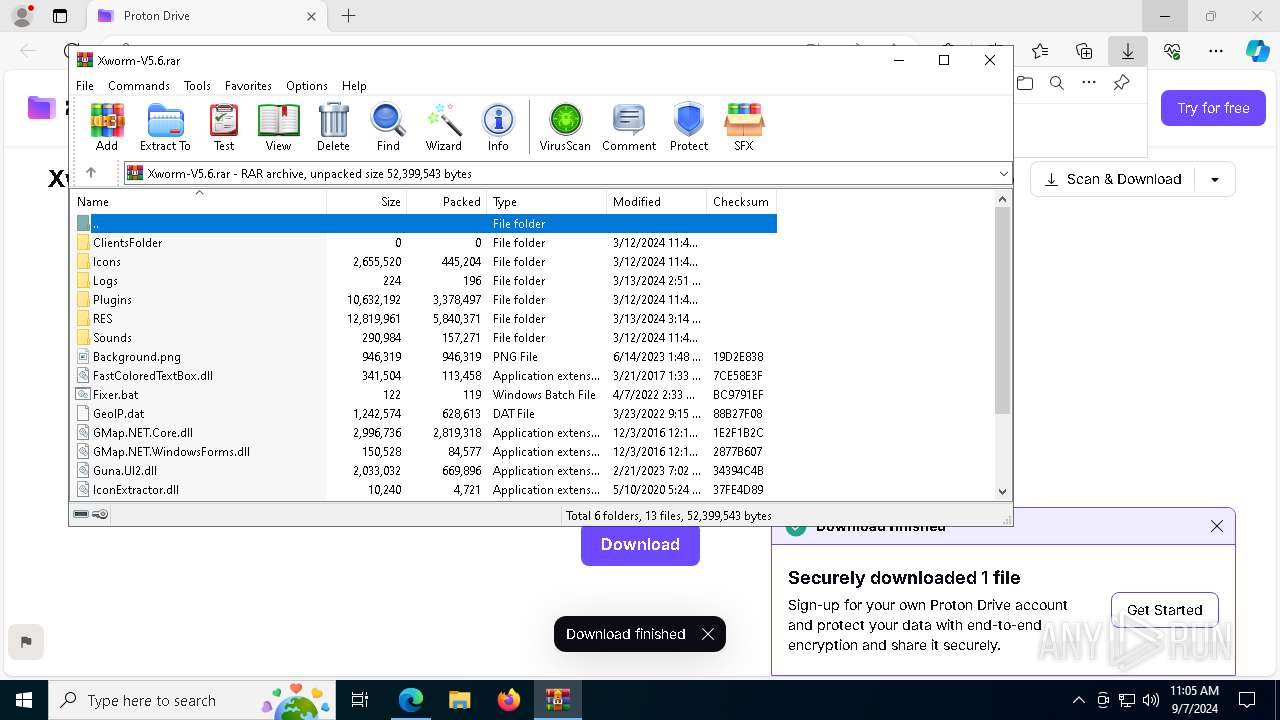Click the purple Download button

[640, 545]
